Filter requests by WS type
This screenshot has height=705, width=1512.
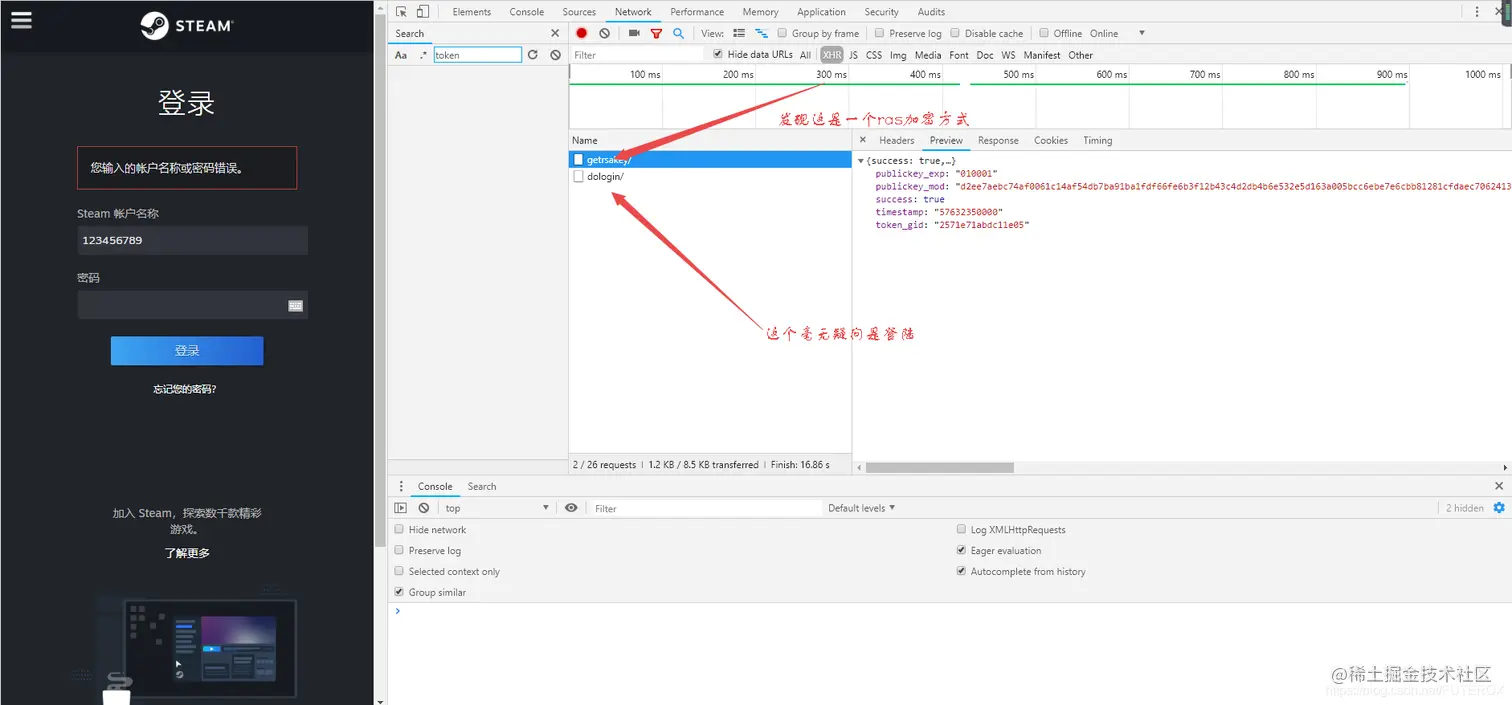pos(1008,55)
